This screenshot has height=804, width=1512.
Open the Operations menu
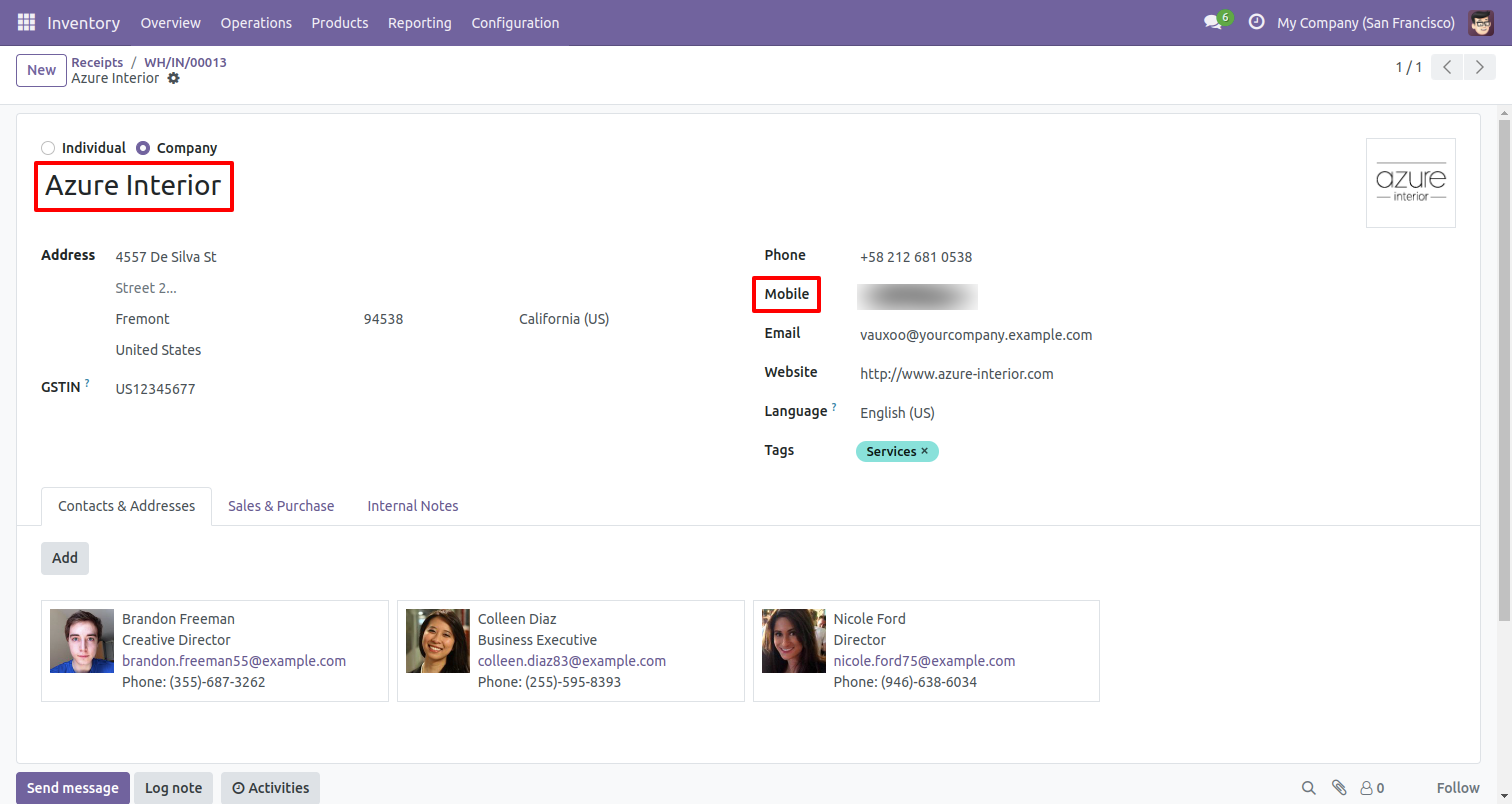click(256, 22)
